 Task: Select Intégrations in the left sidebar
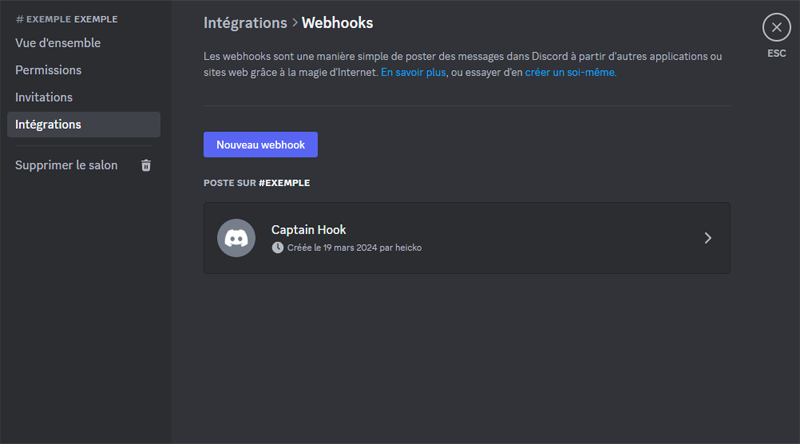48,124
